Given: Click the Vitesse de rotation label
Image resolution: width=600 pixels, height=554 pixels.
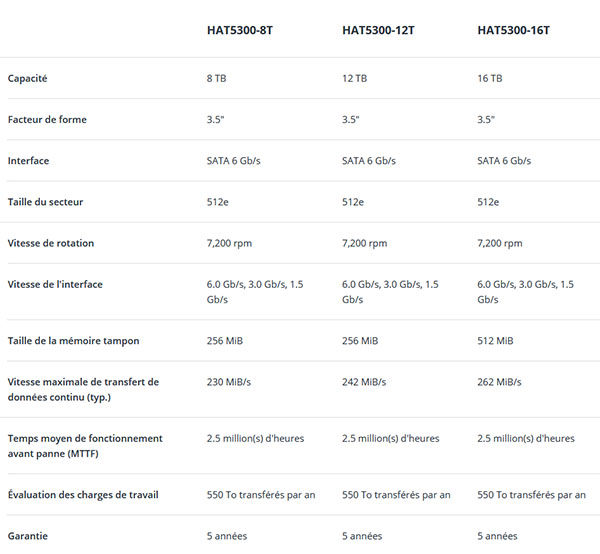Looking at the screenshot, I should point(51,243).
